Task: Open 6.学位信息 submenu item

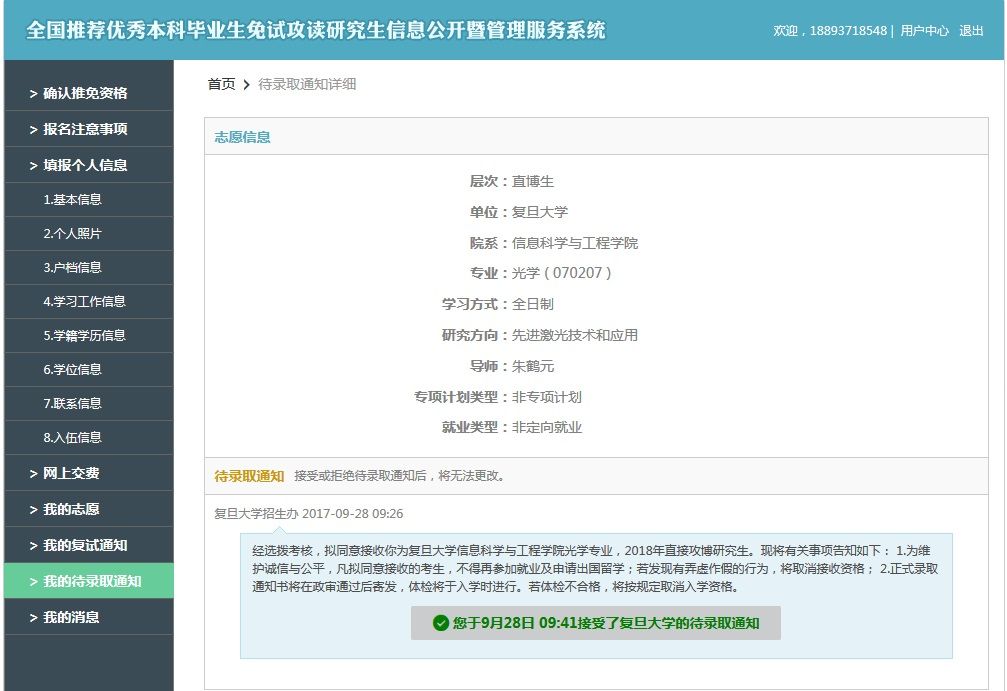Action: 72,369
